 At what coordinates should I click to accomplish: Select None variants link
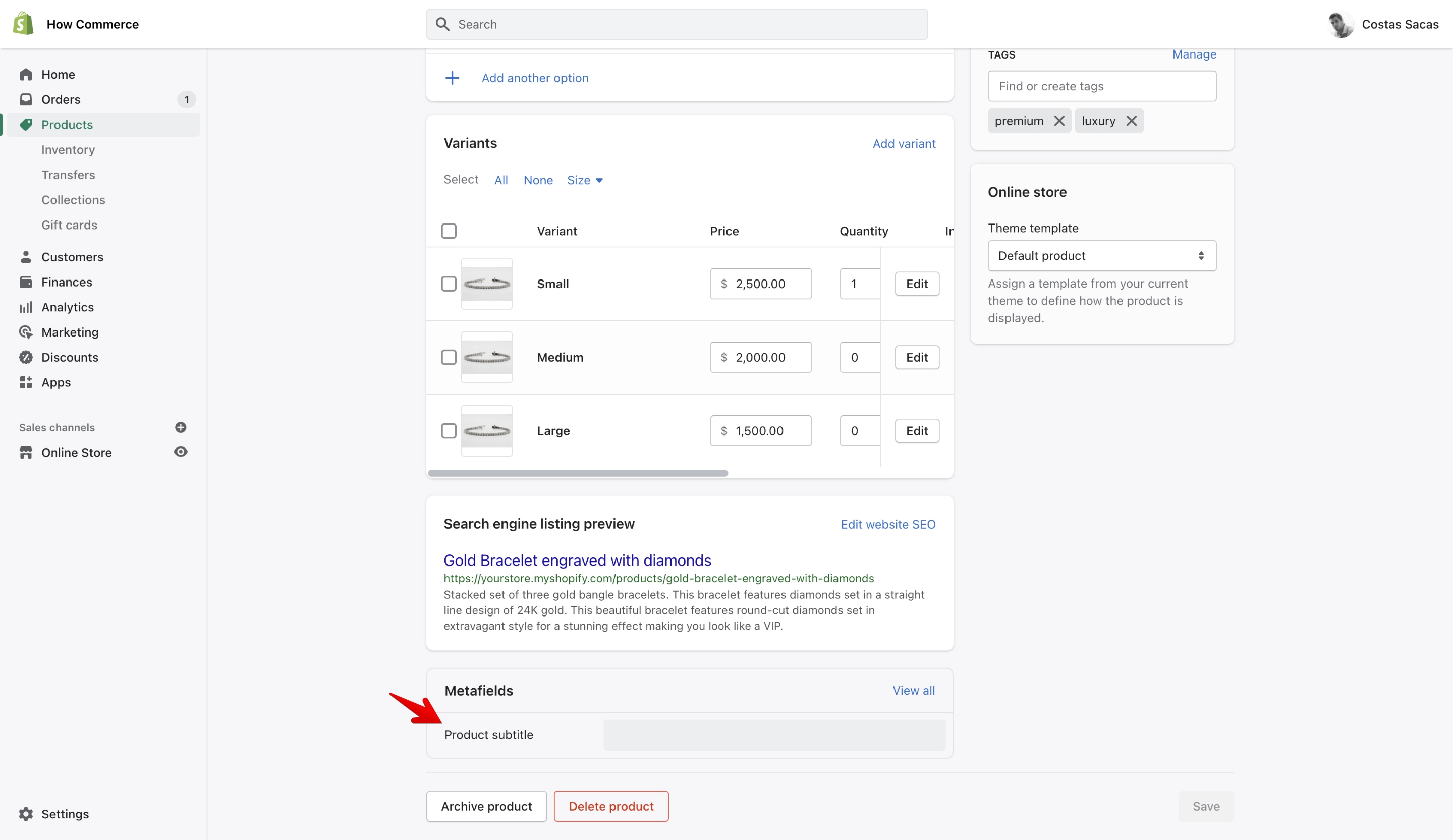538,180
